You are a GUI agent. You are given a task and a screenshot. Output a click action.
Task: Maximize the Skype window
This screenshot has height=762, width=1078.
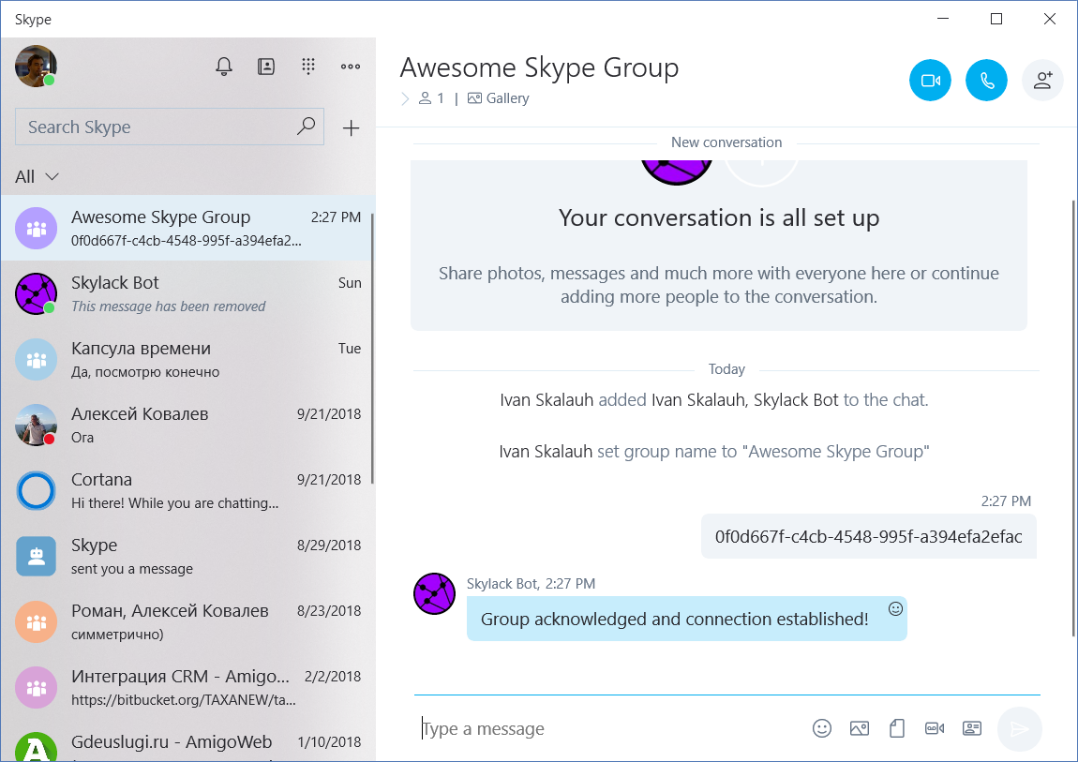coord(996,19)
